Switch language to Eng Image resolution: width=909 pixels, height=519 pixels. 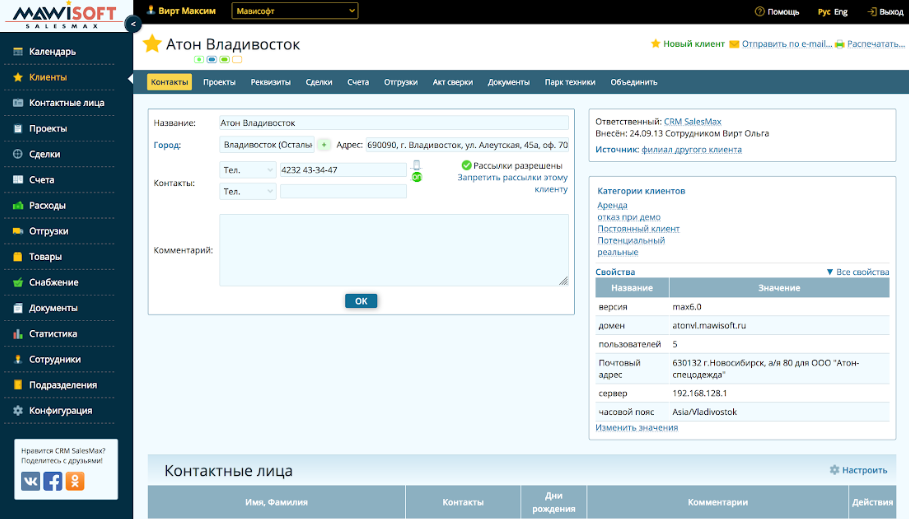click(841, 12)
